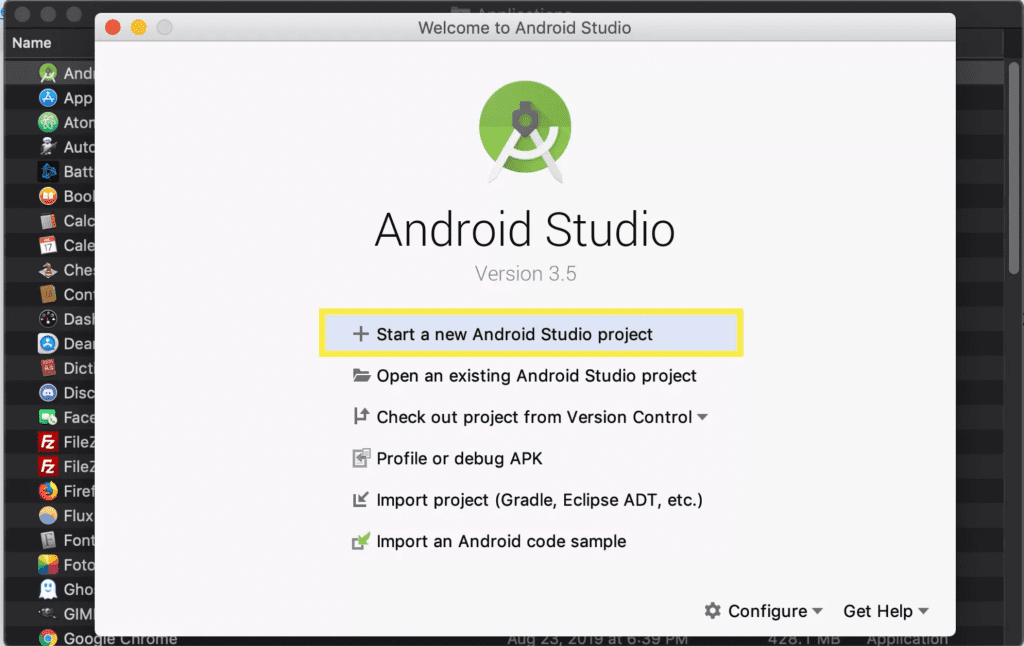Image resolution: width=1024 pixels, height=646 pixels.
Task: Select Calendar icon in Finder list
Action: click(x=48, y=246)
